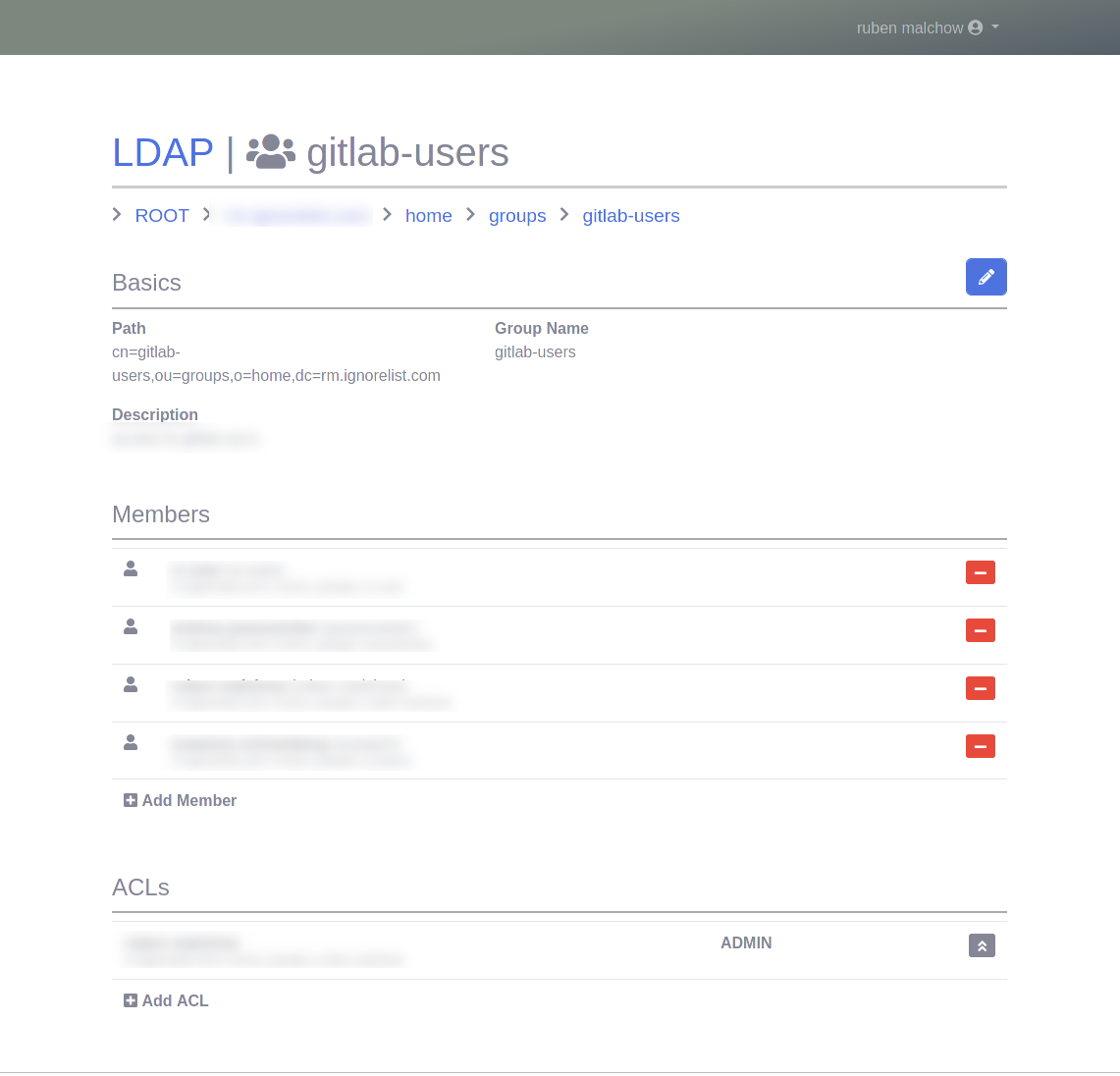Click the chevron before ROOT breadcrumb

[x=117, y=214]
